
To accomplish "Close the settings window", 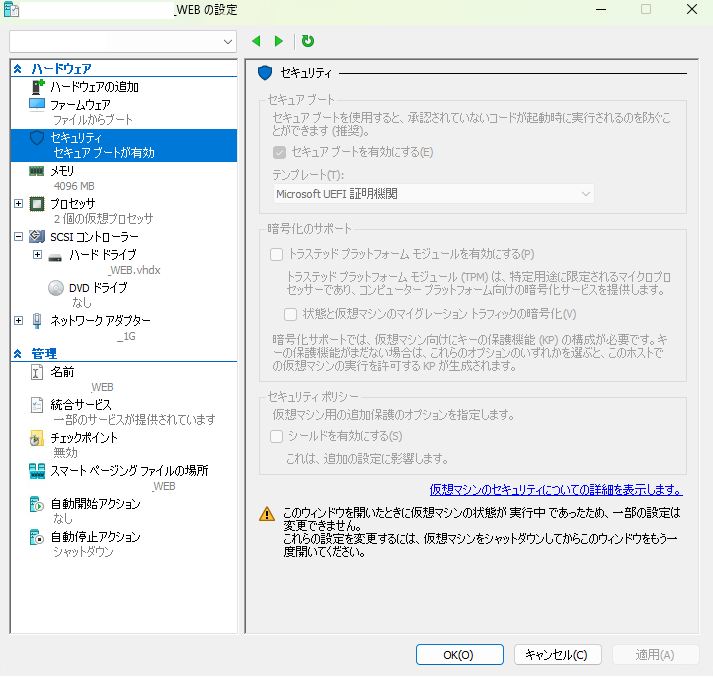I will pyautogui.click(x=692, y=9).
